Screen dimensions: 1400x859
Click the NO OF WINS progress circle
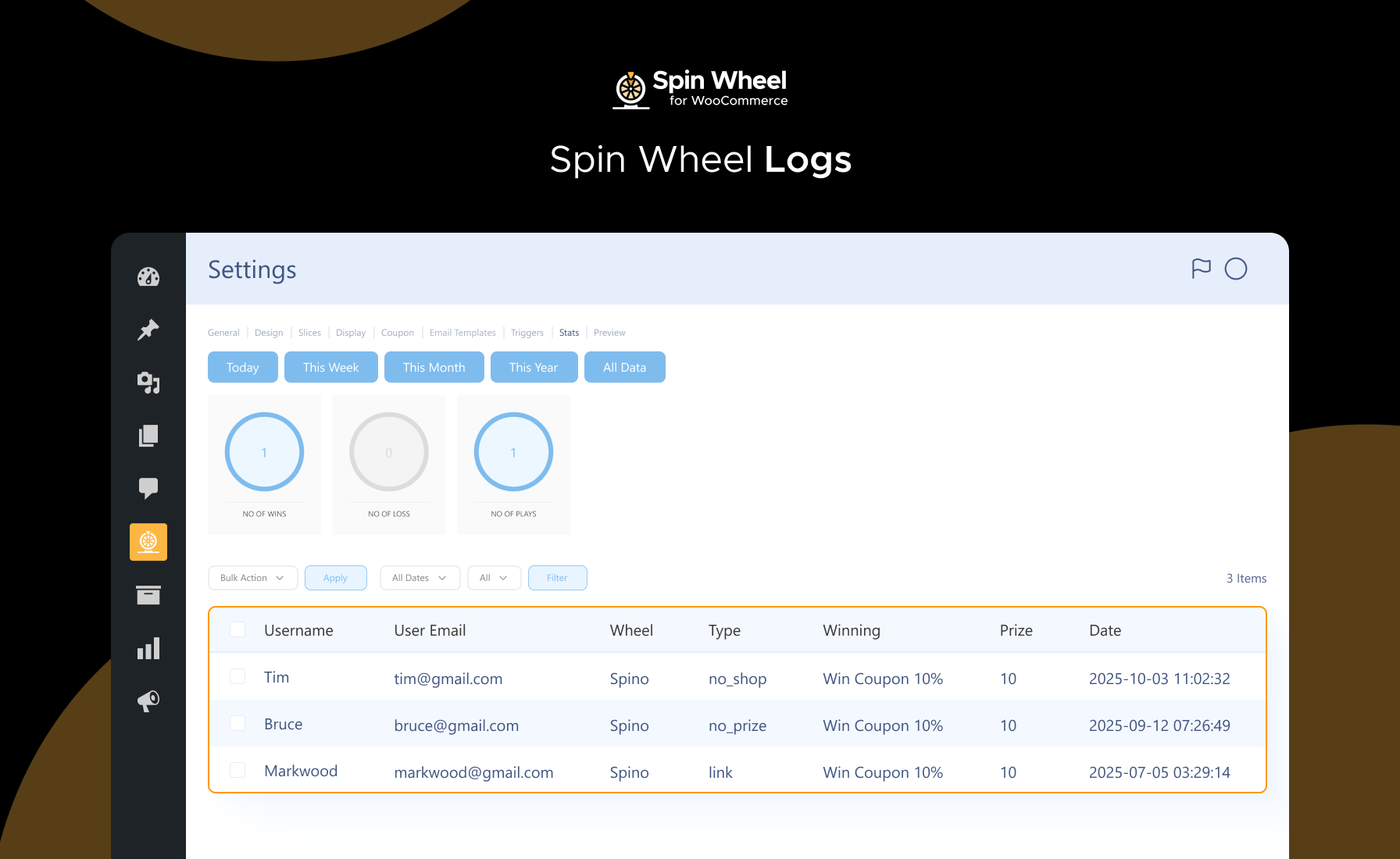coord(264,452)
